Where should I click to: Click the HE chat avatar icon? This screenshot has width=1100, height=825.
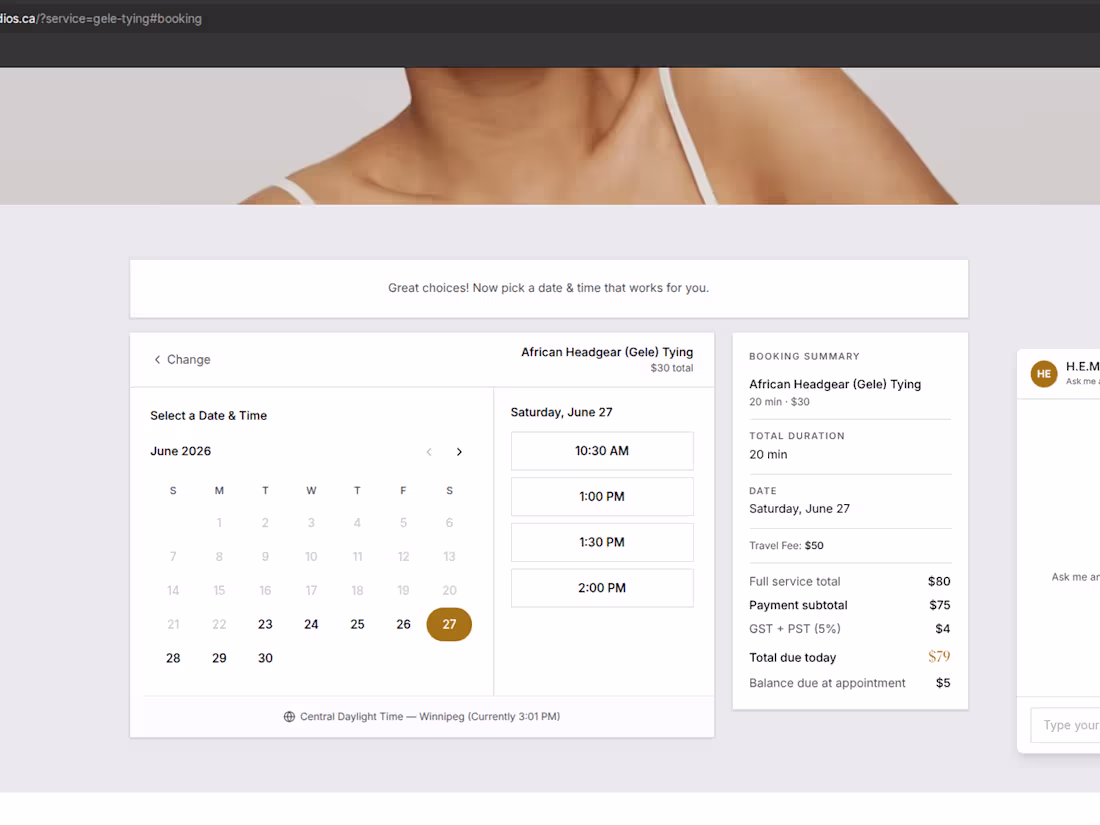tap(1043, 373)
